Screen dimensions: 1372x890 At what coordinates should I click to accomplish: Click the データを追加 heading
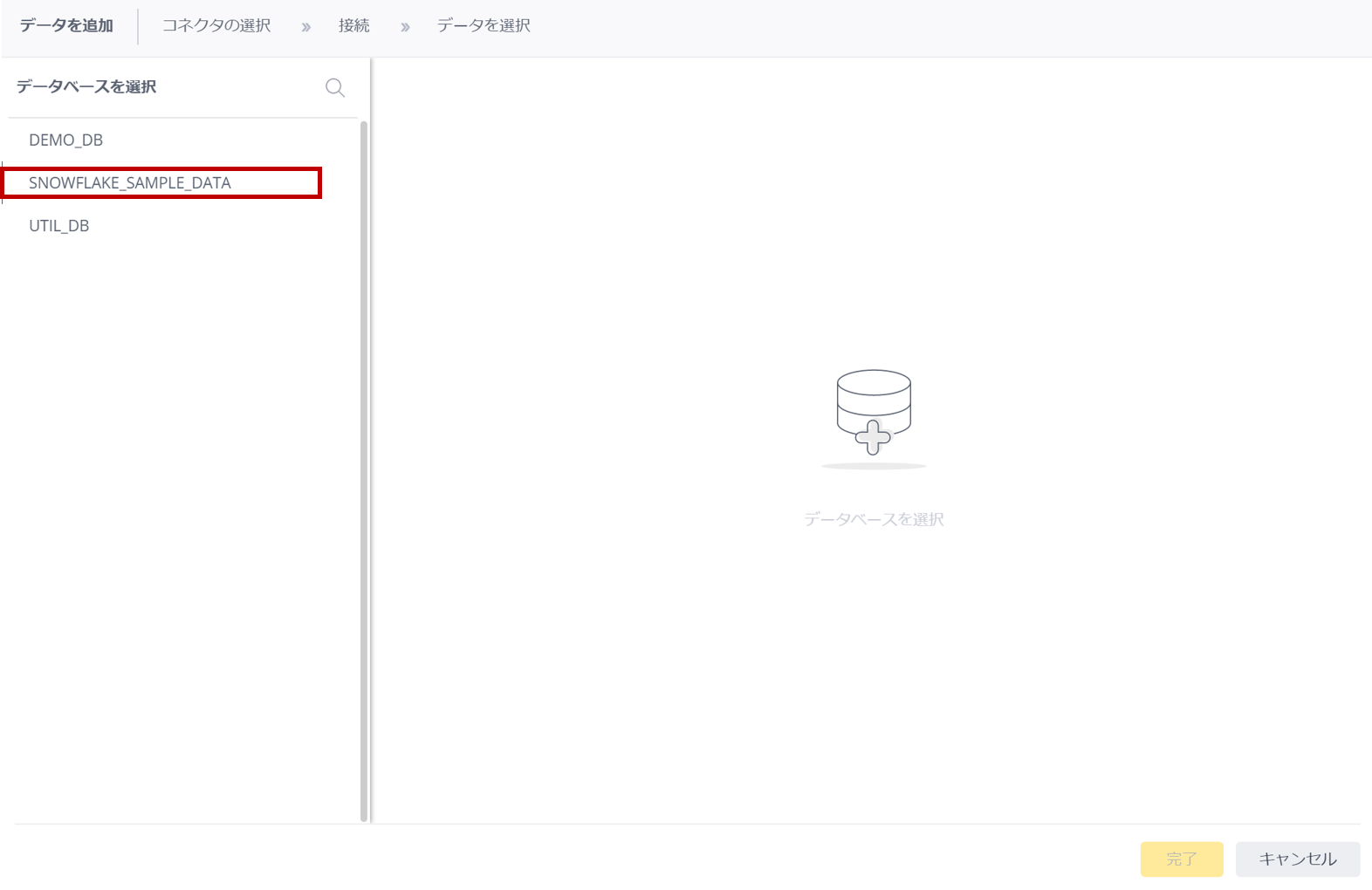coord(66,26)
